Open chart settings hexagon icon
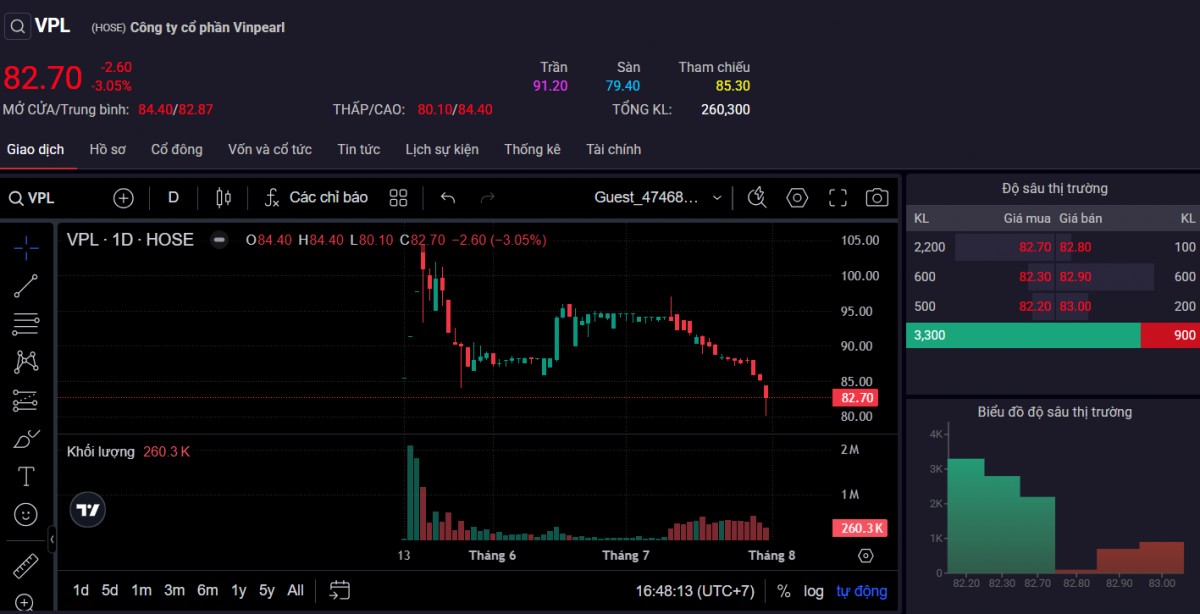This screenshot has height=614, width=1200. (797, 198)
